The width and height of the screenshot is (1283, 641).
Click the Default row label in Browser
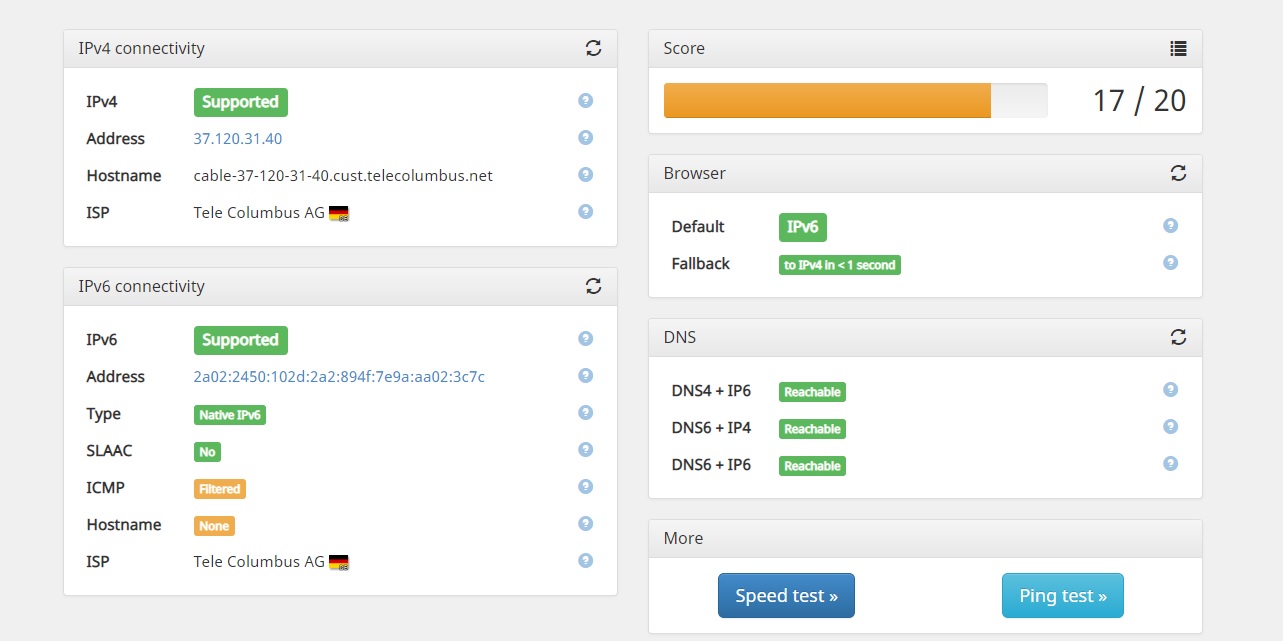[698, 227]
